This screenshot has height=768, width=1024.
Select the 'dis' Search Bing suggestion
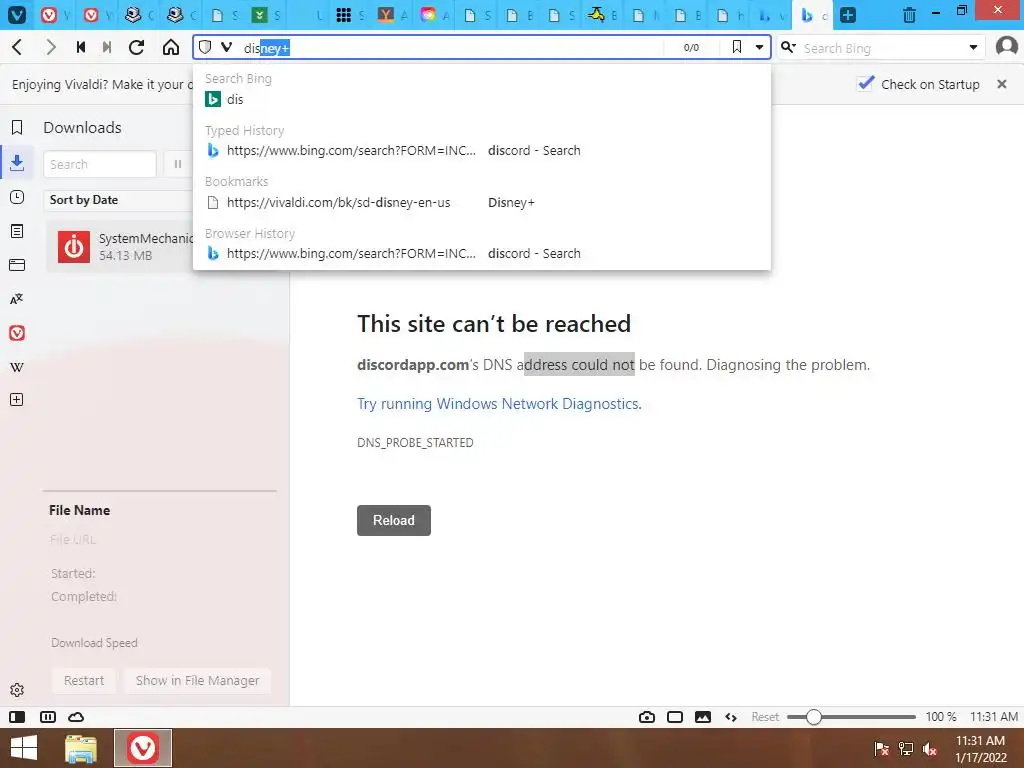tap(481, 99)
